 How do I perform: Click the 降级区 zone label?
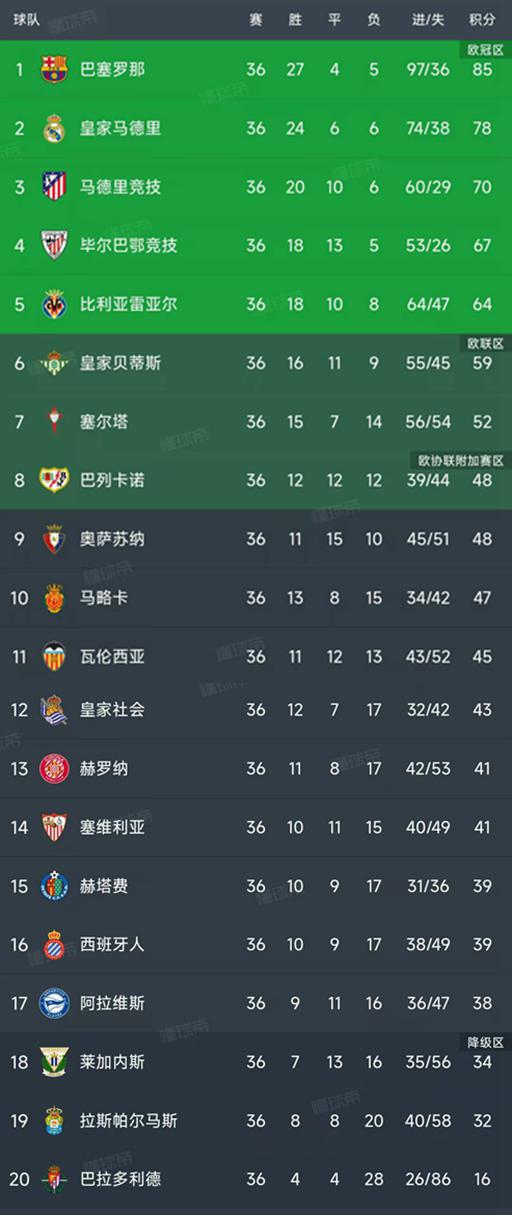pyautogui.click(x=485, y=1042)
